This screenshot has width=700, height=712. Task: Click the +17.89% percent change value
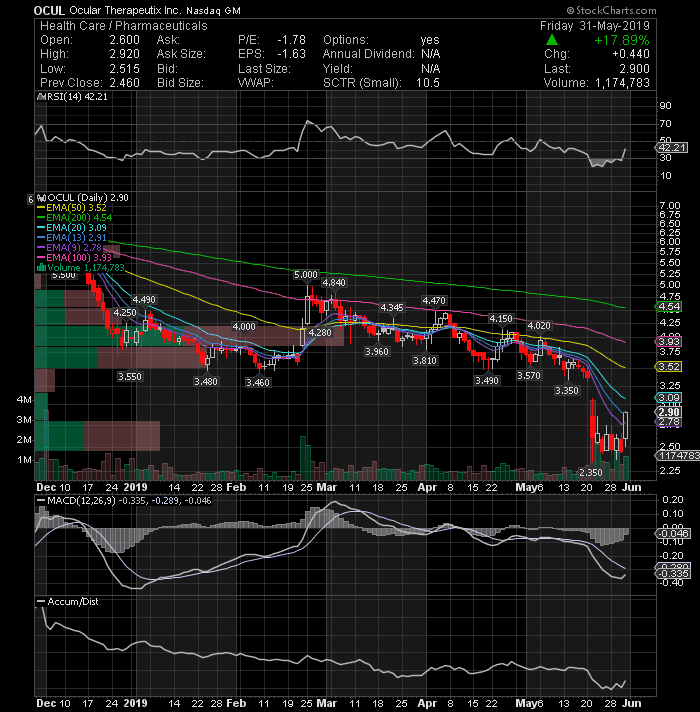pyautogui.click(x=621, y=40)
